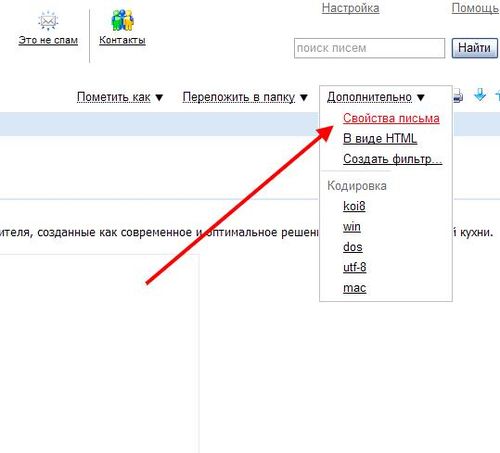Click the printer icon next to Дополнительно
Screen dimensions: 500x453
point(458,96)
